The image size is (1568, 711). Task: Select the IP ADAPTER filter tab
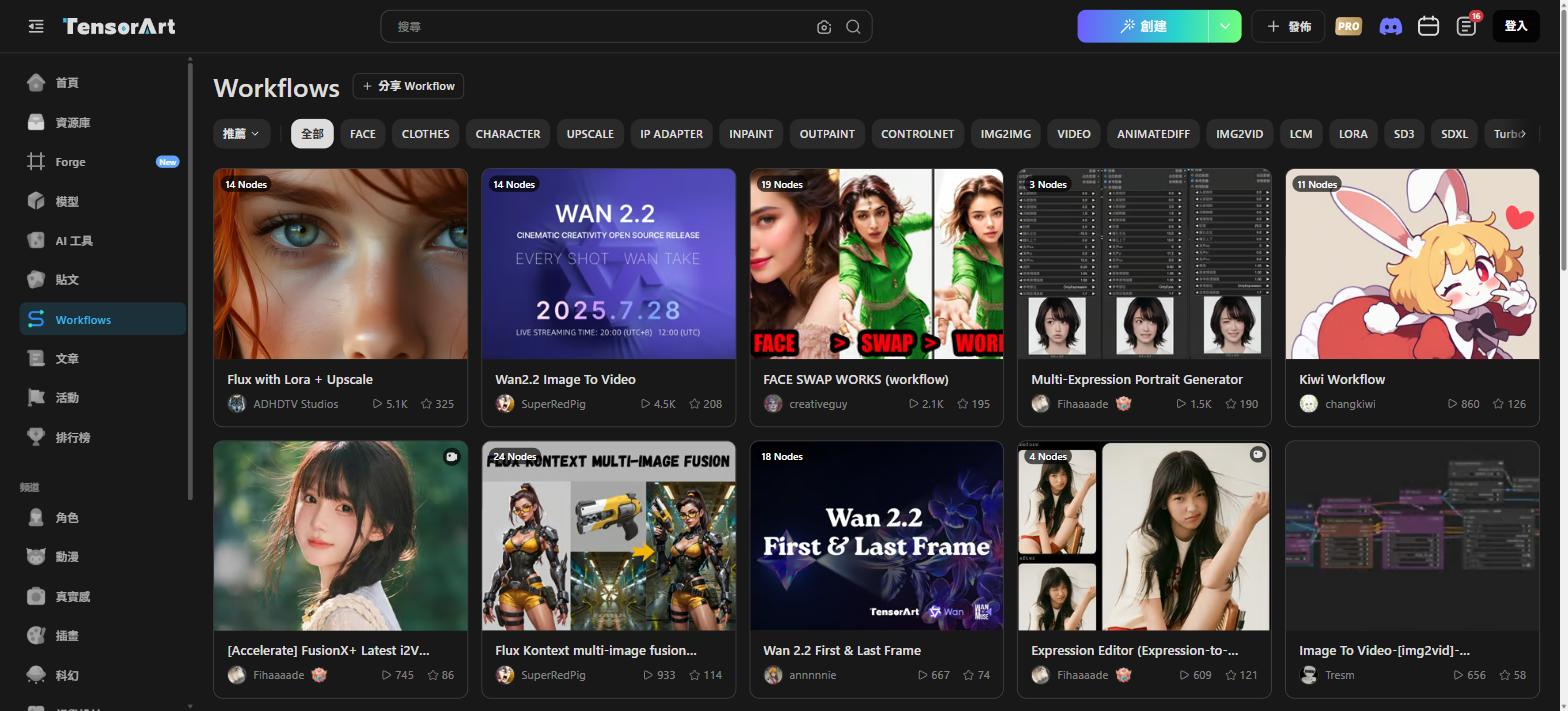coord(671,134)
